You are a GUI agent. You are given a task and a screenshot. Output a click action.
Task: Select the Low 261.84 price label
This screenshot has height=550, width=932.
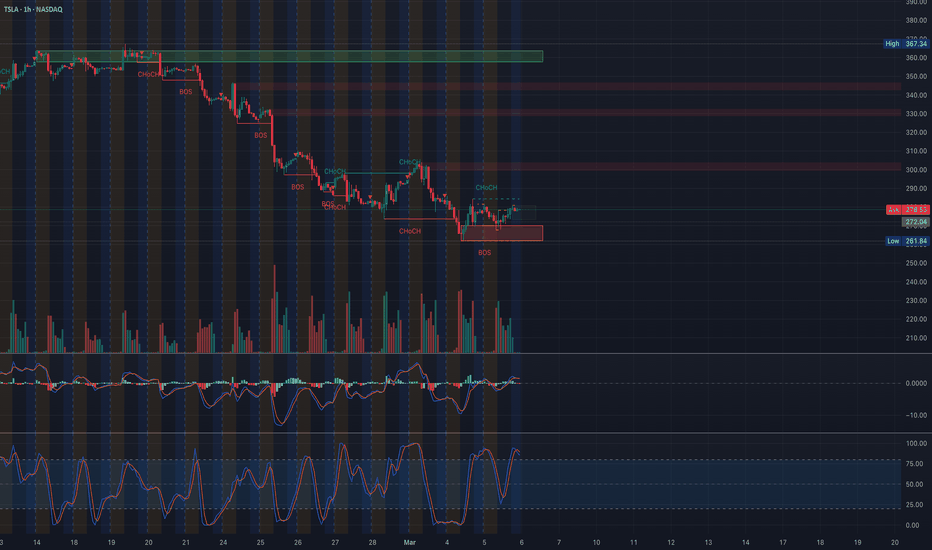tap(906, 241)
